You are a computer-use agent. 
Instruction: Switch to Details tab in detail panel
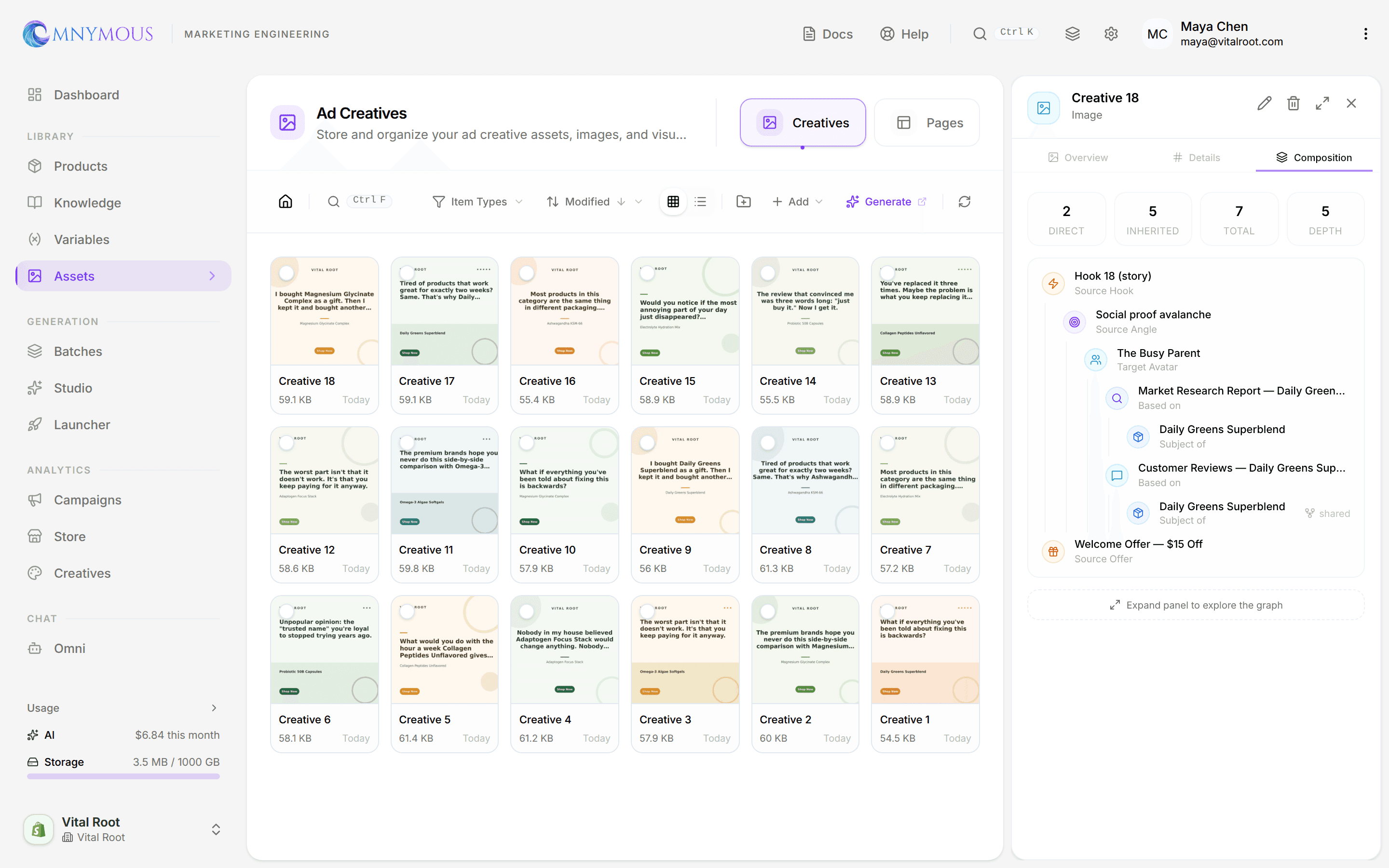click(1196, 157)
